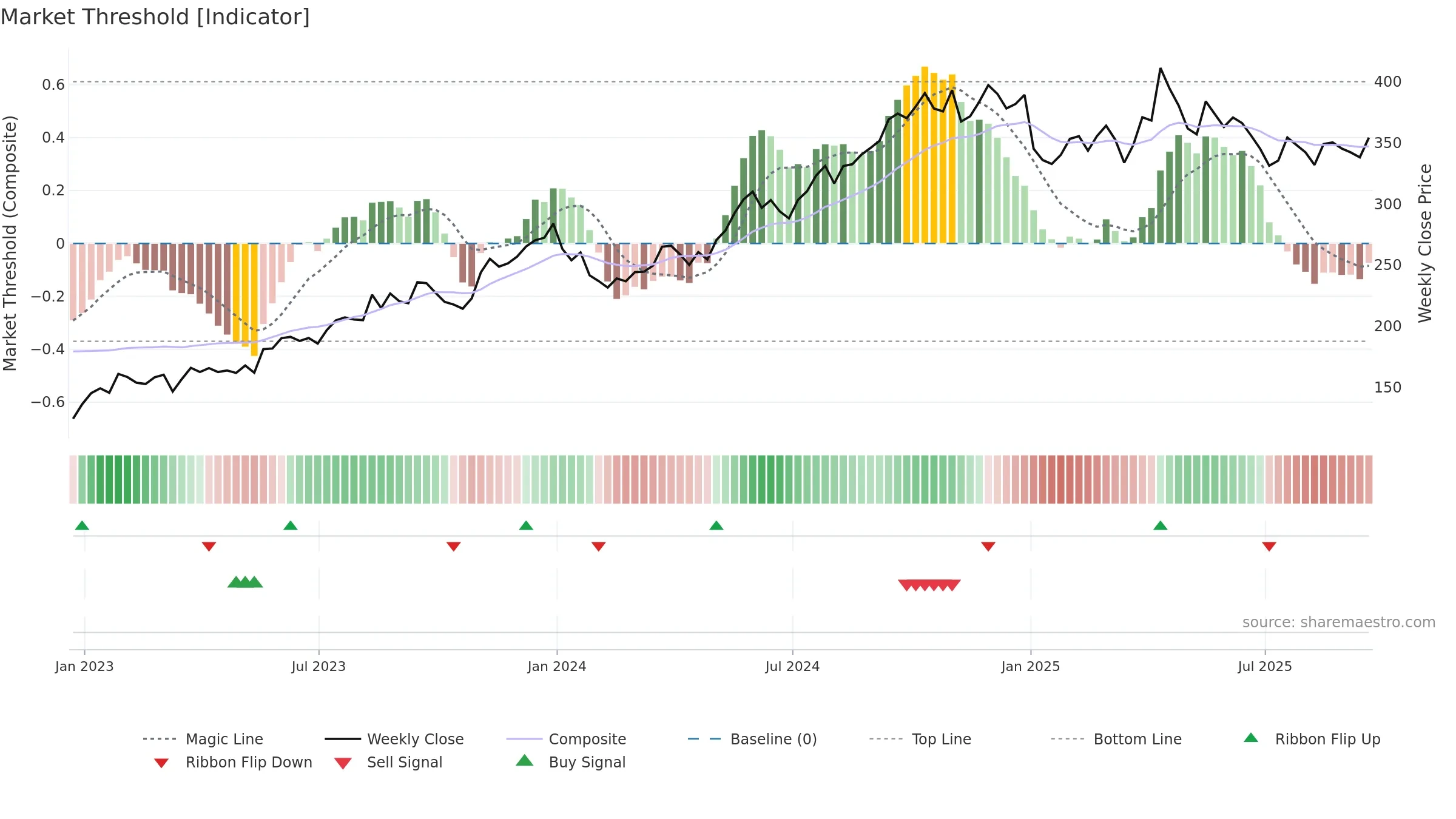Click the source: sharemaestro.com text

(x=1339, y=622)
